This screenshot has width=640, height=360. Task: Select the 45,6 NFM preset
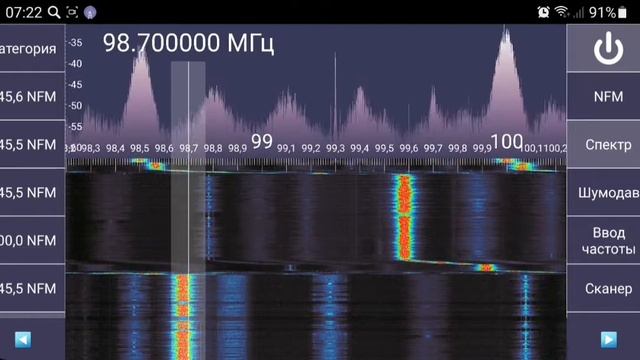point(32,96)
